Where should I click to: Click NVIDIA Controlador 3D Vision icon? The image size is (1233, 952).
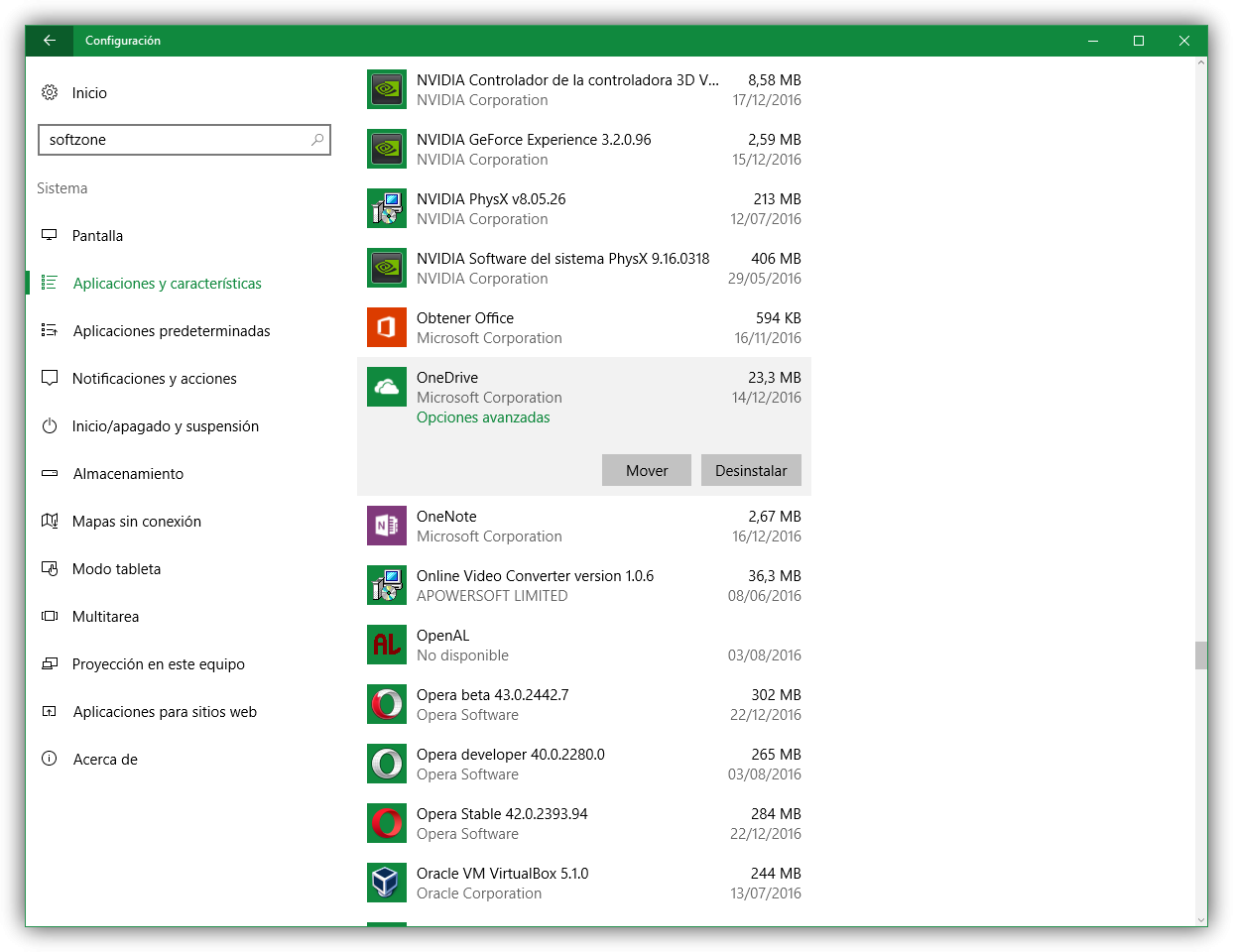(x=387, y=89)
